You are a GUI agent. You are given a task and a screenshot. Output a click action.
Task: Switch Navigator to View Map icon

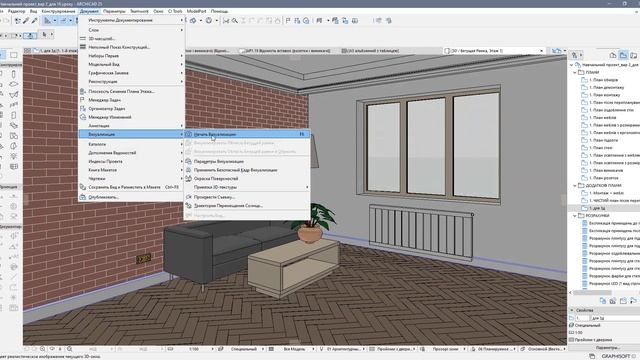(623, 55)
